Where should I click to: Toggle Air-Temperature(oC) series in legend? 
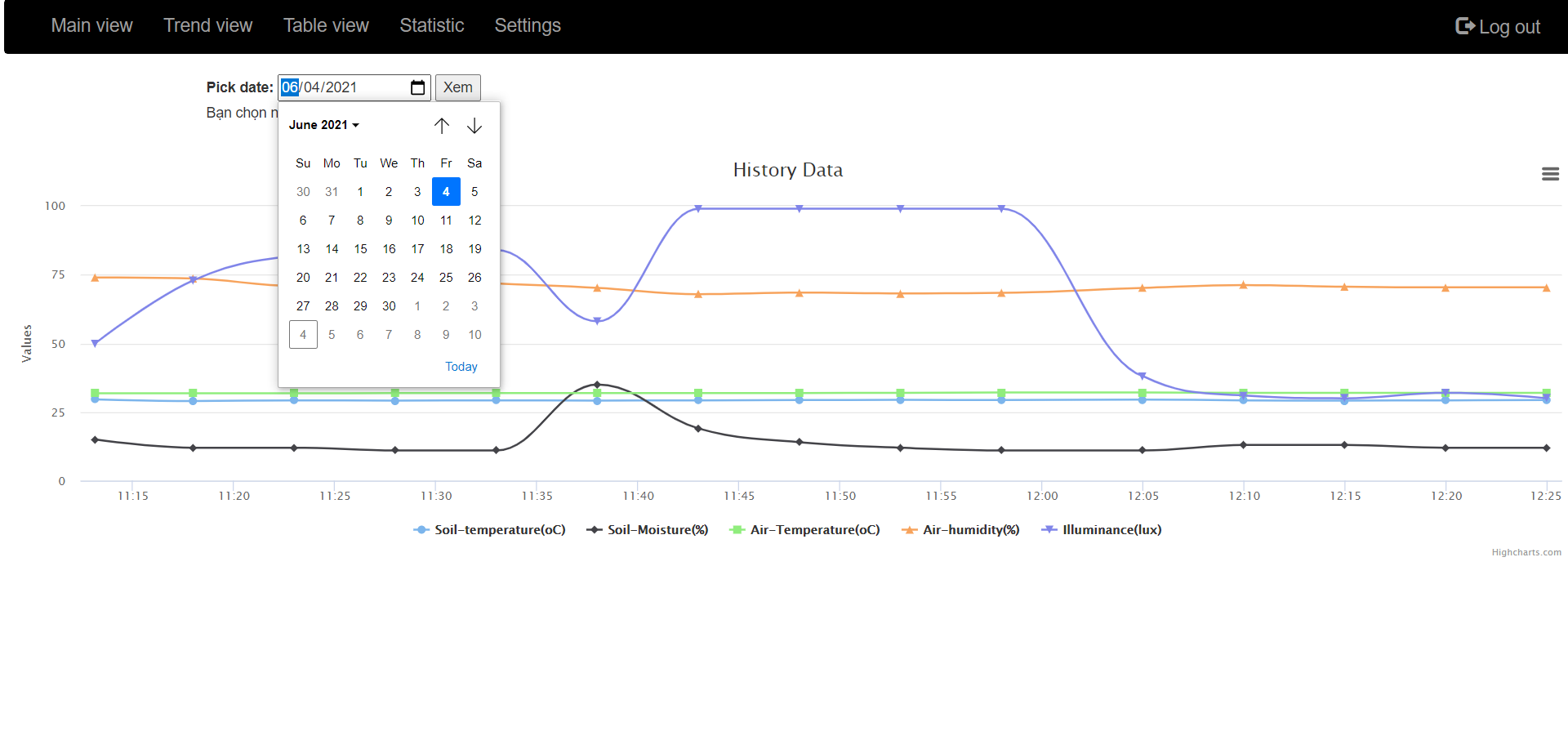[x=804, y=530]
